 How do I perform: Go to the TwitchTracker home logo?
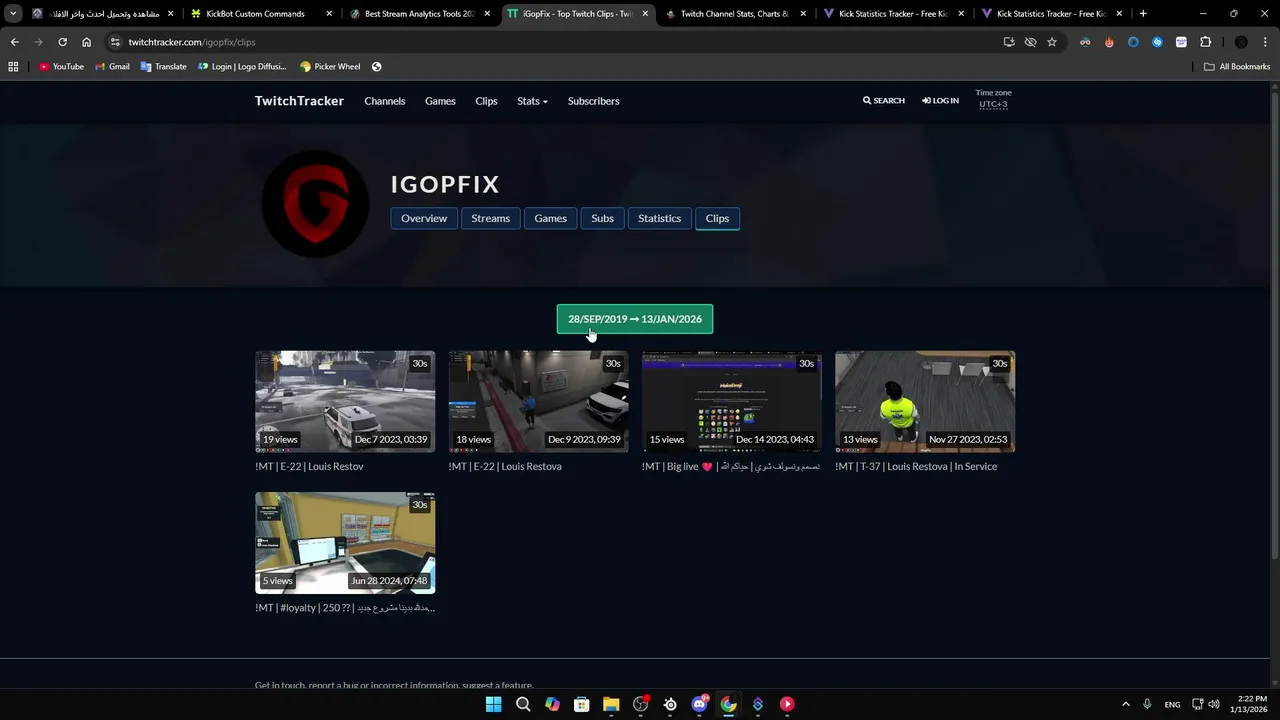299,101
